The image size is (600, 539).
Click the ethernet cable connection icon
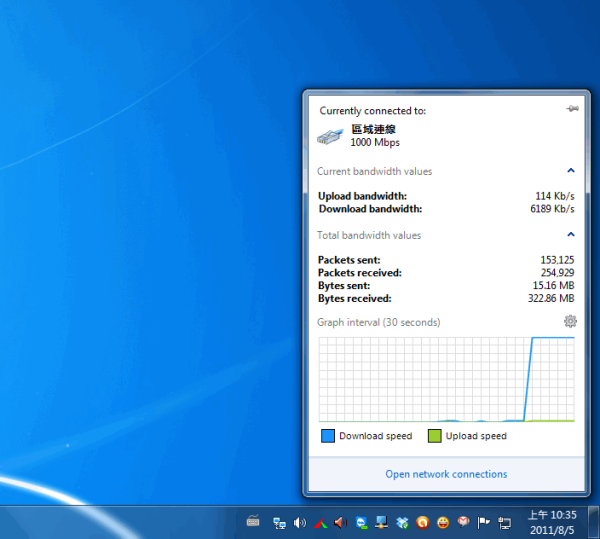(331, 135)
